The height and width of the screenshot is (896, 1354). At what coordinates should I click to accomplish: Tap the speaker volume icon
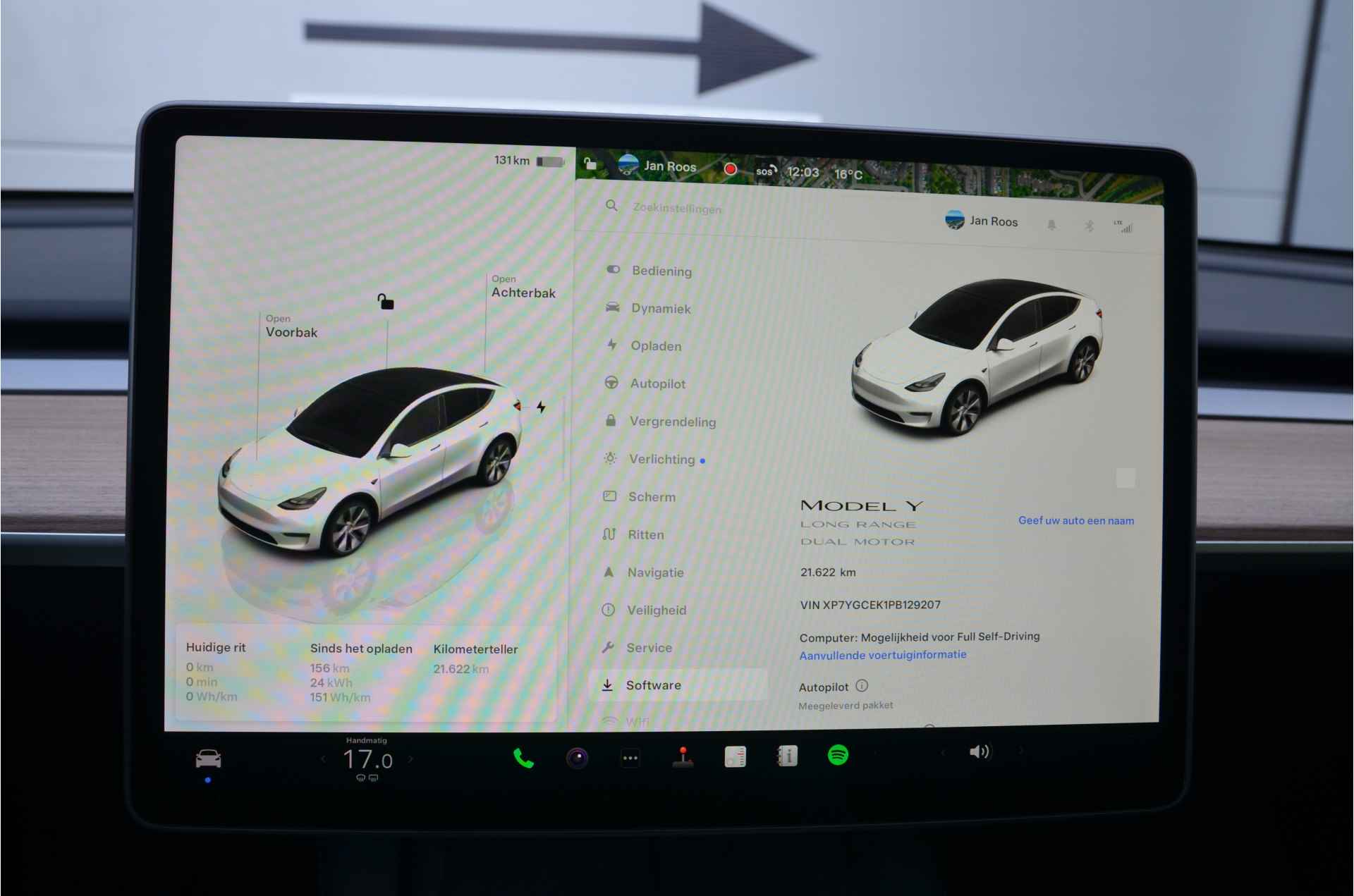(x=980, y=752)
